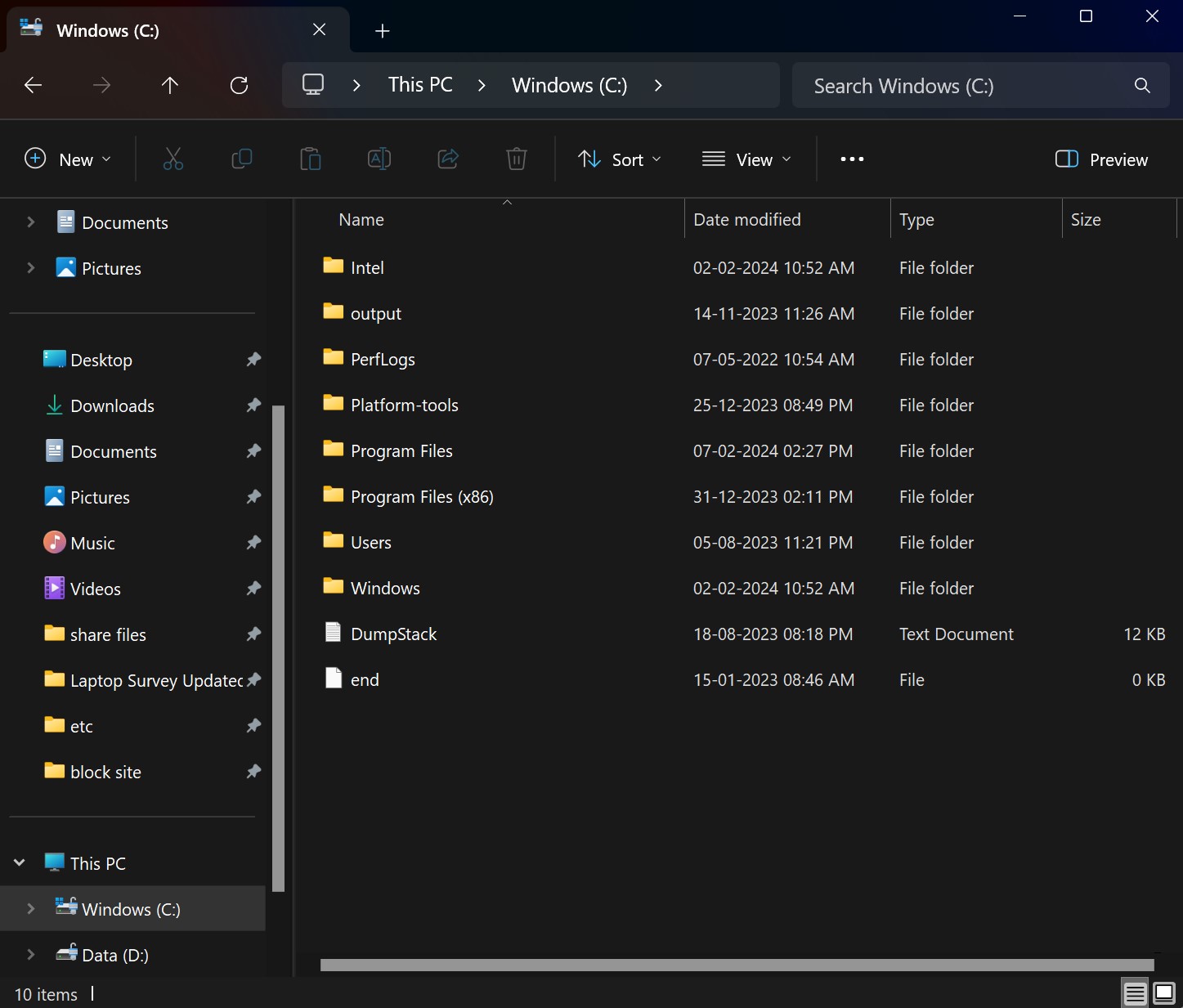1183x1008 pixels.
Task: Close the Windows (C:) tab
Action: (320, 30)
